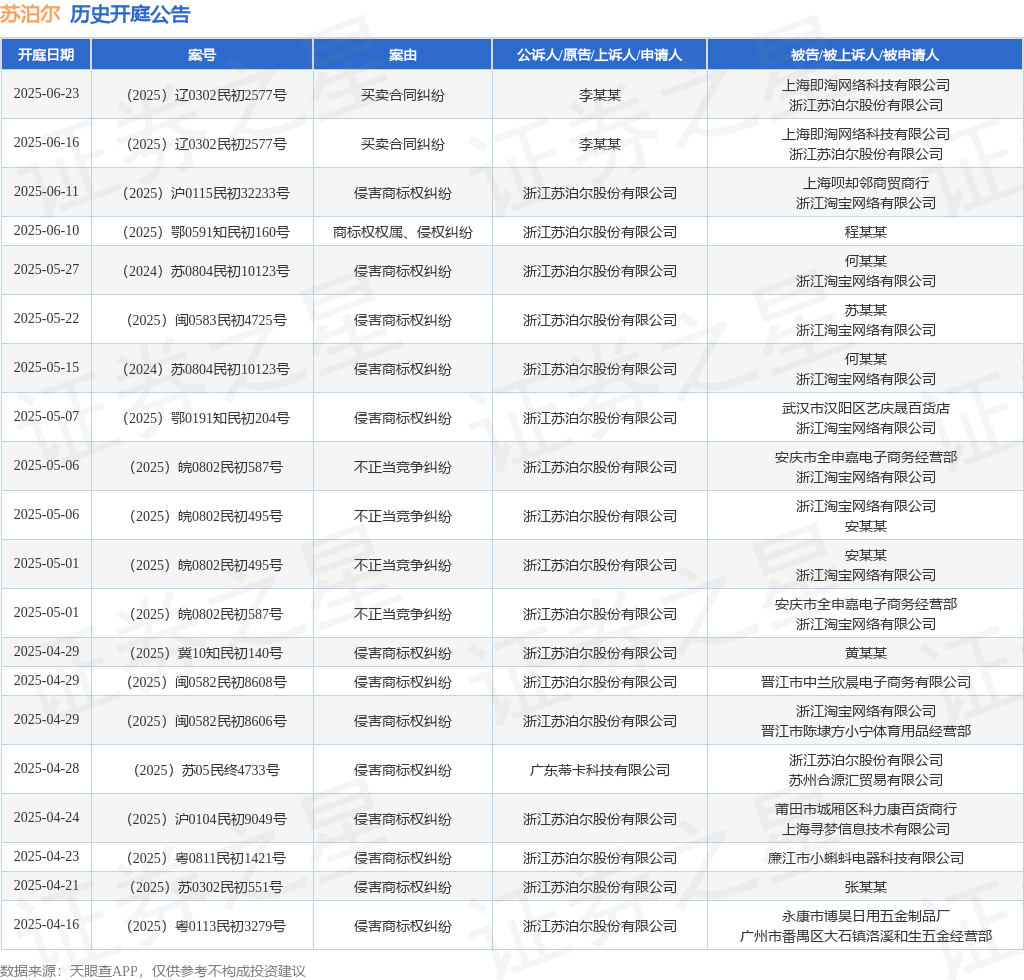Click the 苏泊尔 company name in the title

pyautogui.click(x=30, y=14)
